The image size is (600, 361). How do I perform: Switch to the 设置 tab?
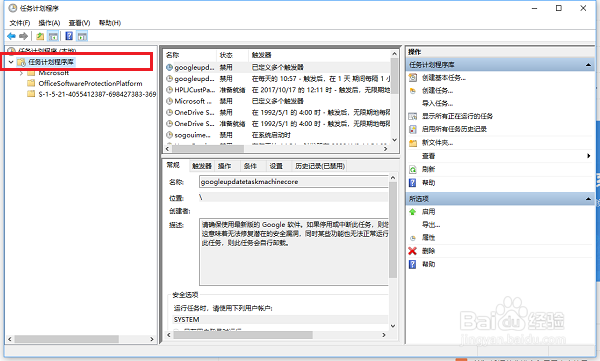276,166
